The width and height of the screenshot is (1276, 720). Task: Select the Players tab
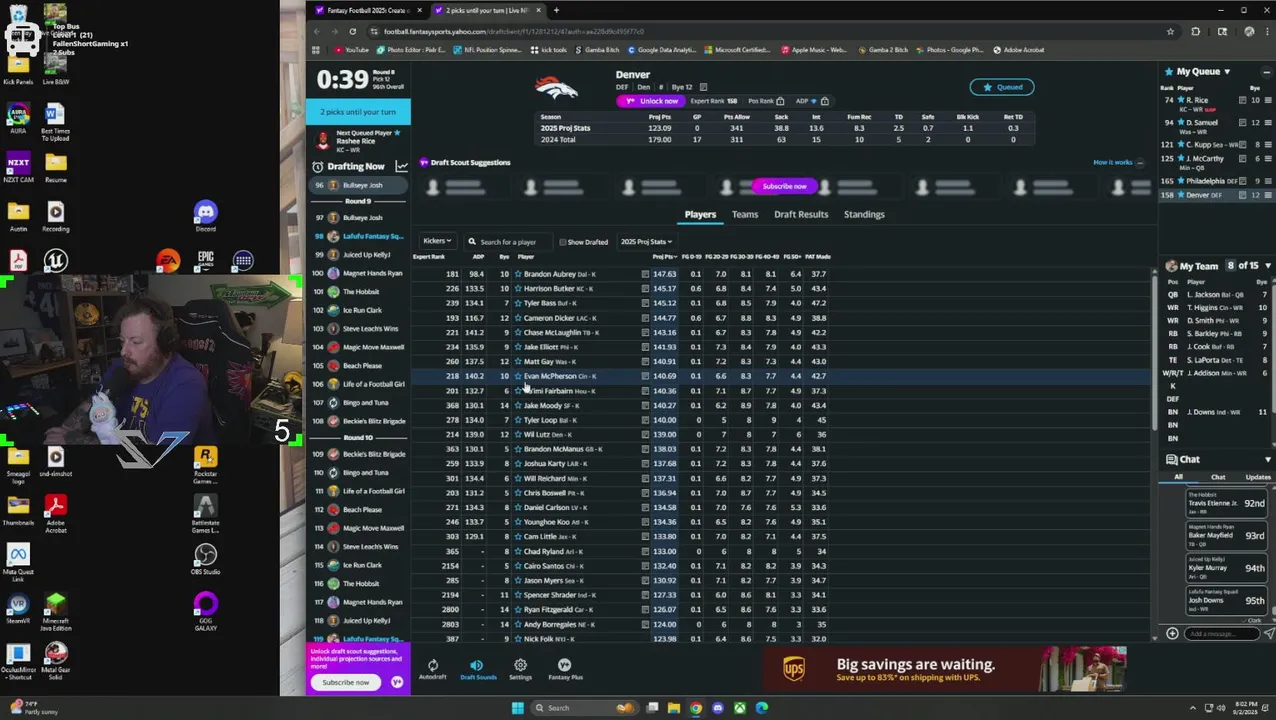tap(700, 214)
